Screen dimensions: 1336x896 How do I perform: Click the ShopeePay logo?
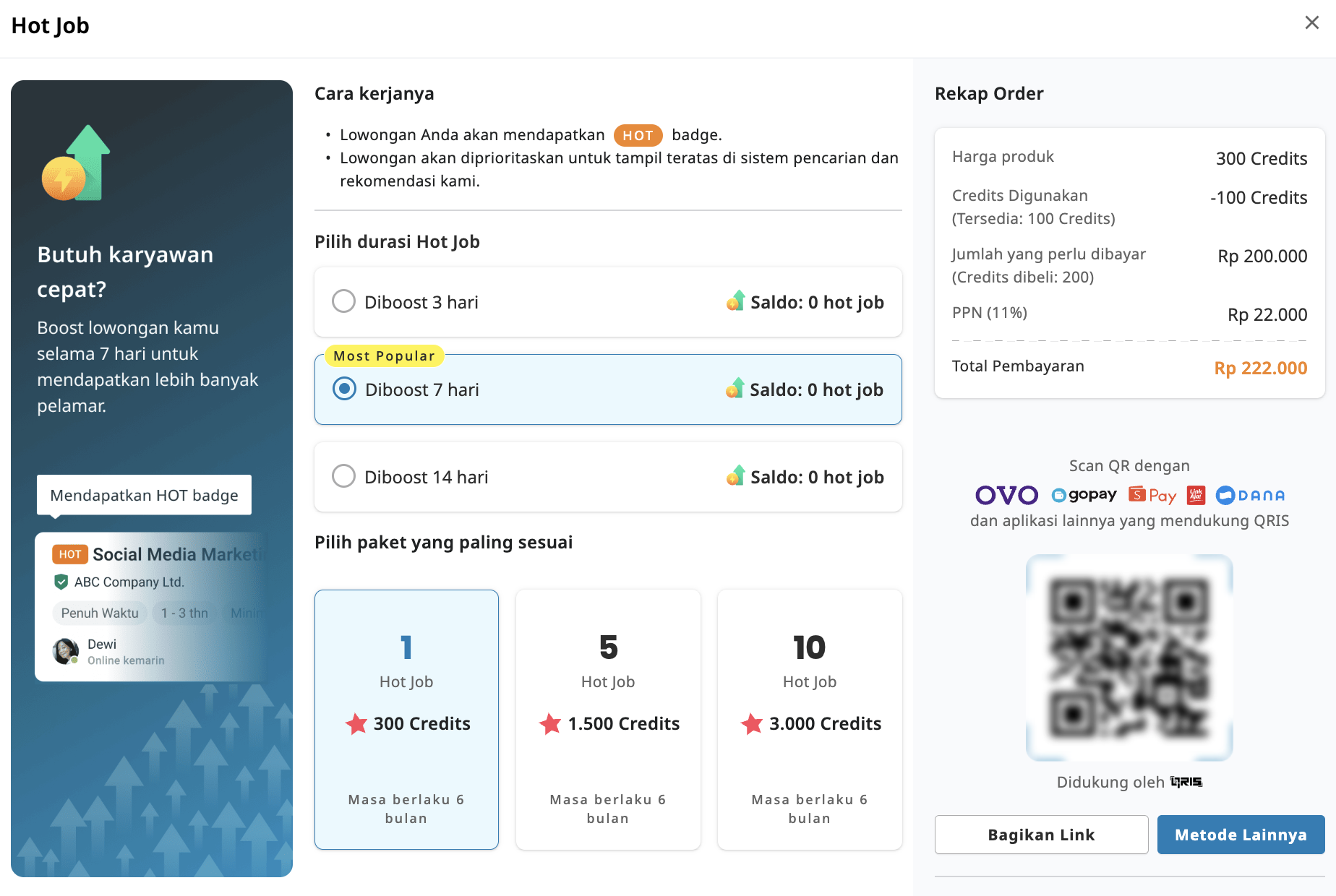click(1152, 495)
